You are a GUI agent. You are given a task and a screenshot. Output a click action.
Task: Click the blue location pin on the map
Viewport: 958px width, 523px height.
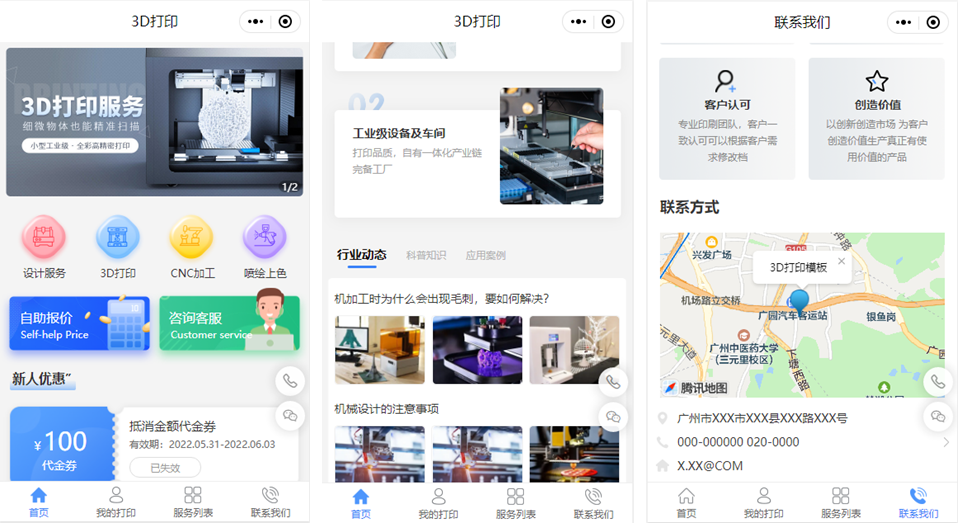[x=799, y=302]
